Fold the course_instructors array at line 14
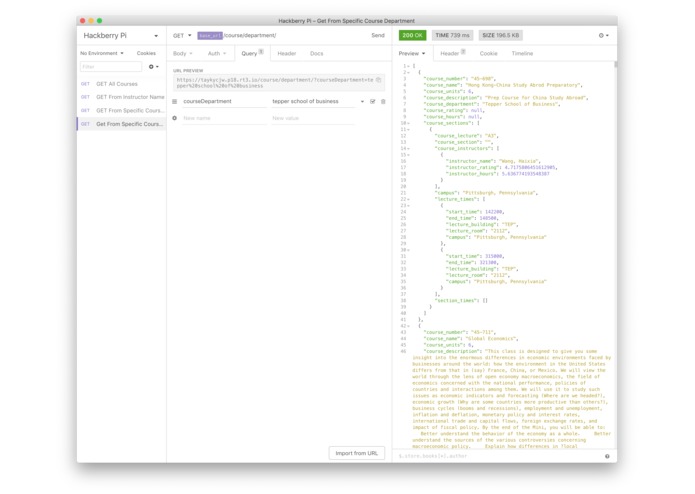Screen dimensions: 695x494 (408, 148)
